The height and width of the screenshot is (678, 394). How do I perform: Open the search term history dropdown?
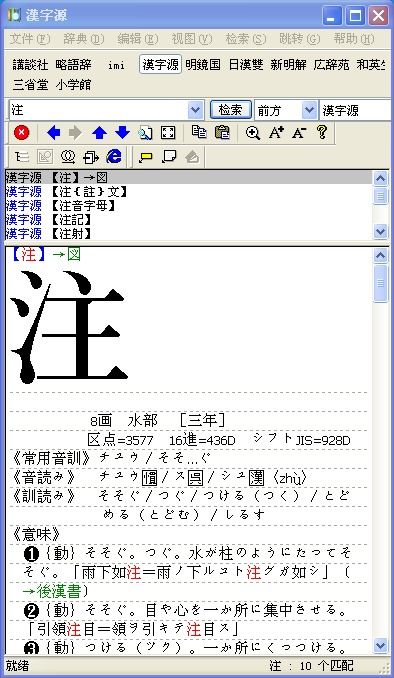[x=195, y=111]
